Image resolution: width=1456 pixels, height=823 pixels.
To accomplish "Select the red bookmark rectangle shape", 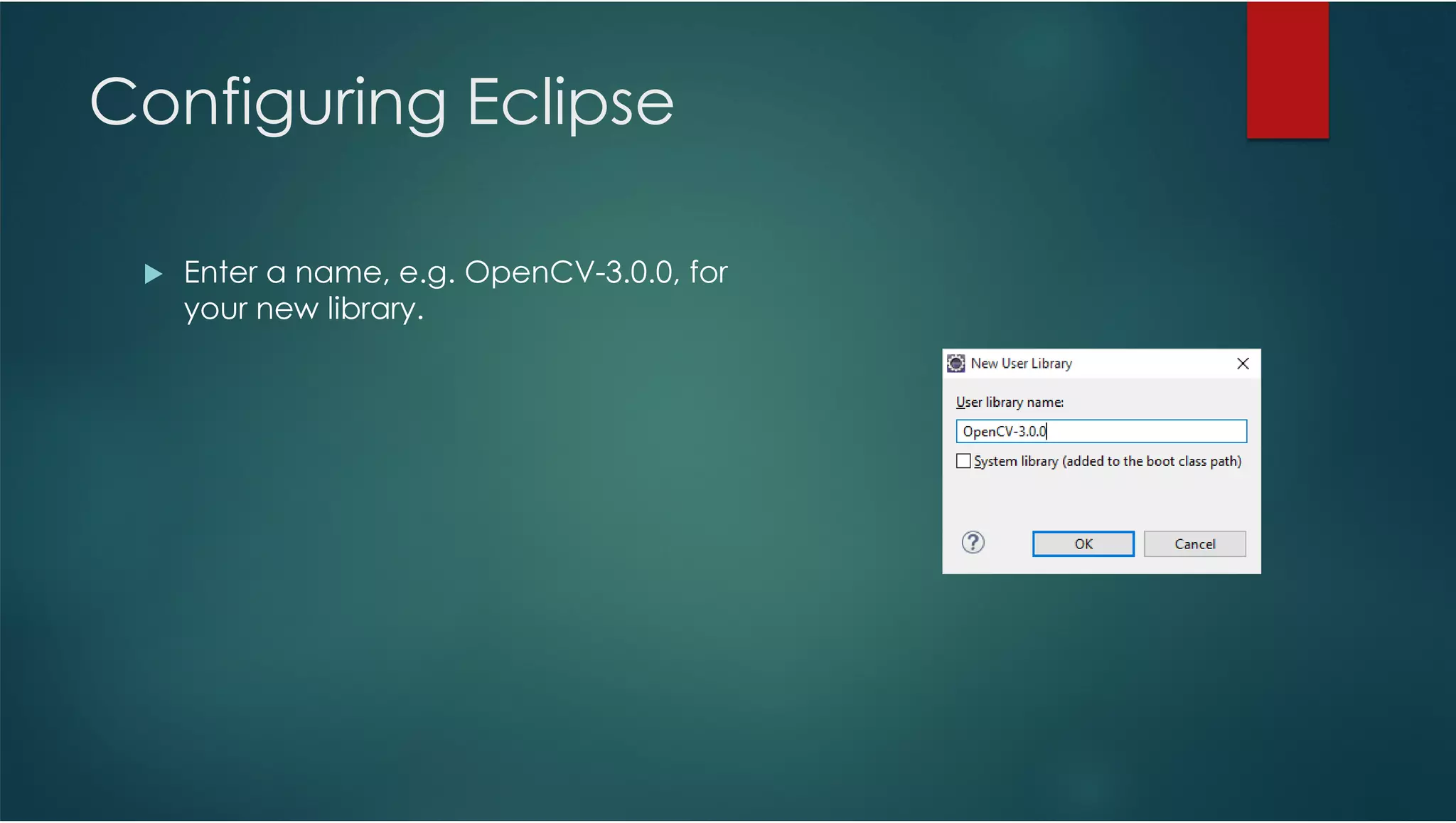I will pos(1287,70).
